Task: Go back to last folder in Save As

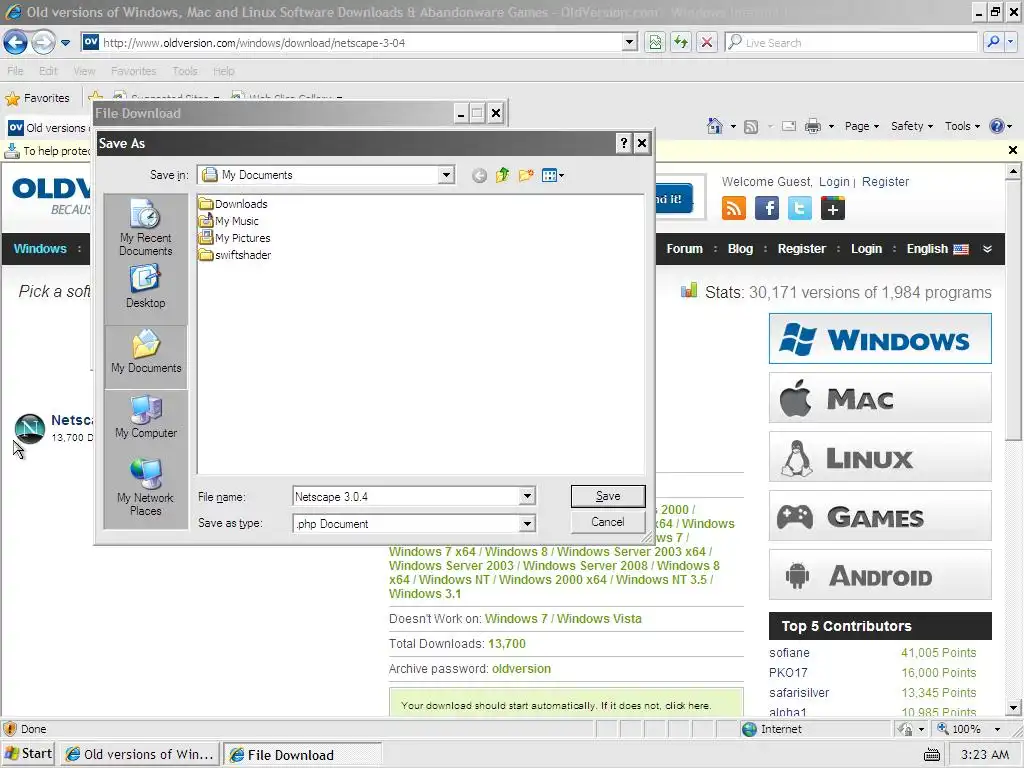Action: (x=479, y=175)
